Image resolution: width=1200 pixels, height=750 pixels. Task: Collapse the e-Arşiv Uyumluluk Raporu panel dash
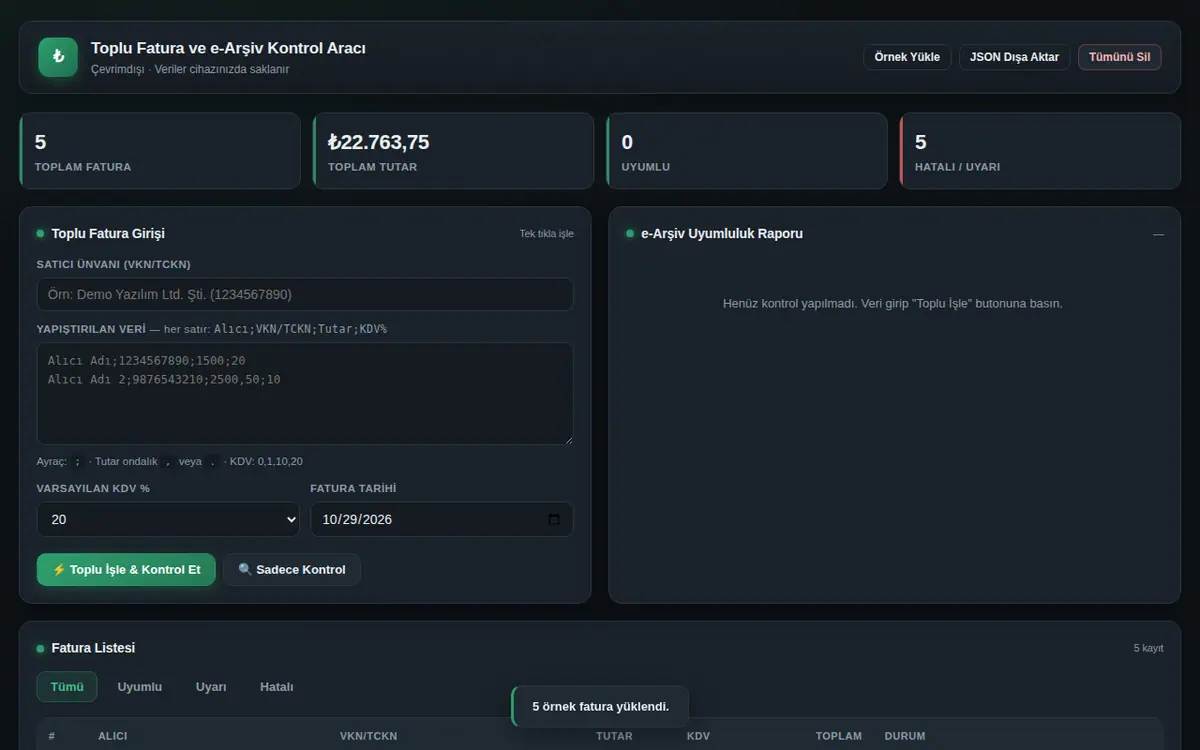click(1158, 234)
